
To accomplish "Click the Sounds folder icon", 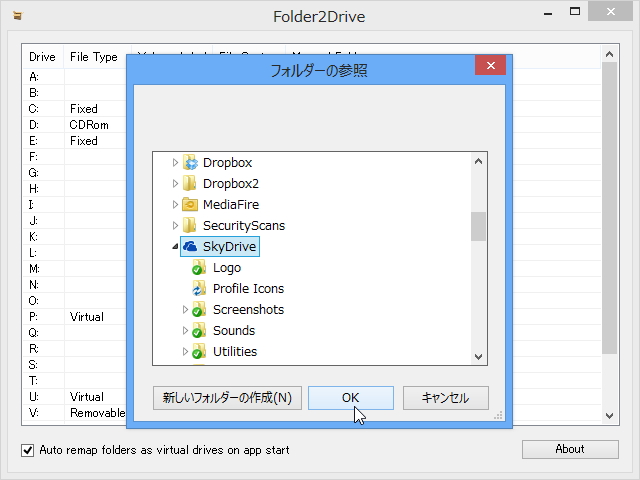I will point(198,330).
